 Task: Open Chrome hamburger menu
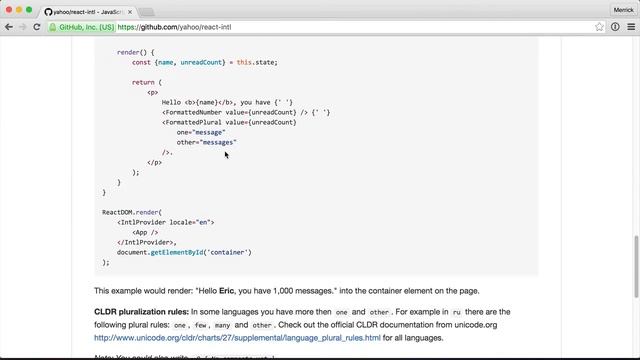(x=631, y=27)
